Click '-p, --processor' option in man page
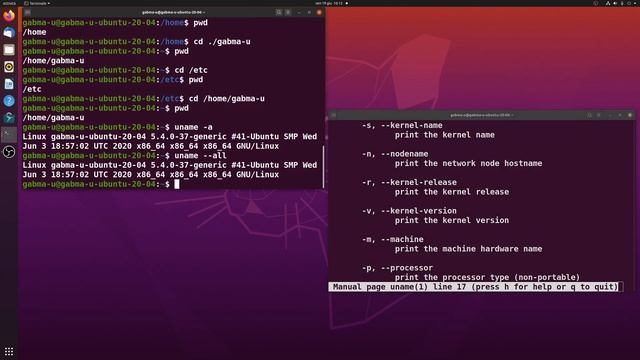 click(398, 268)
